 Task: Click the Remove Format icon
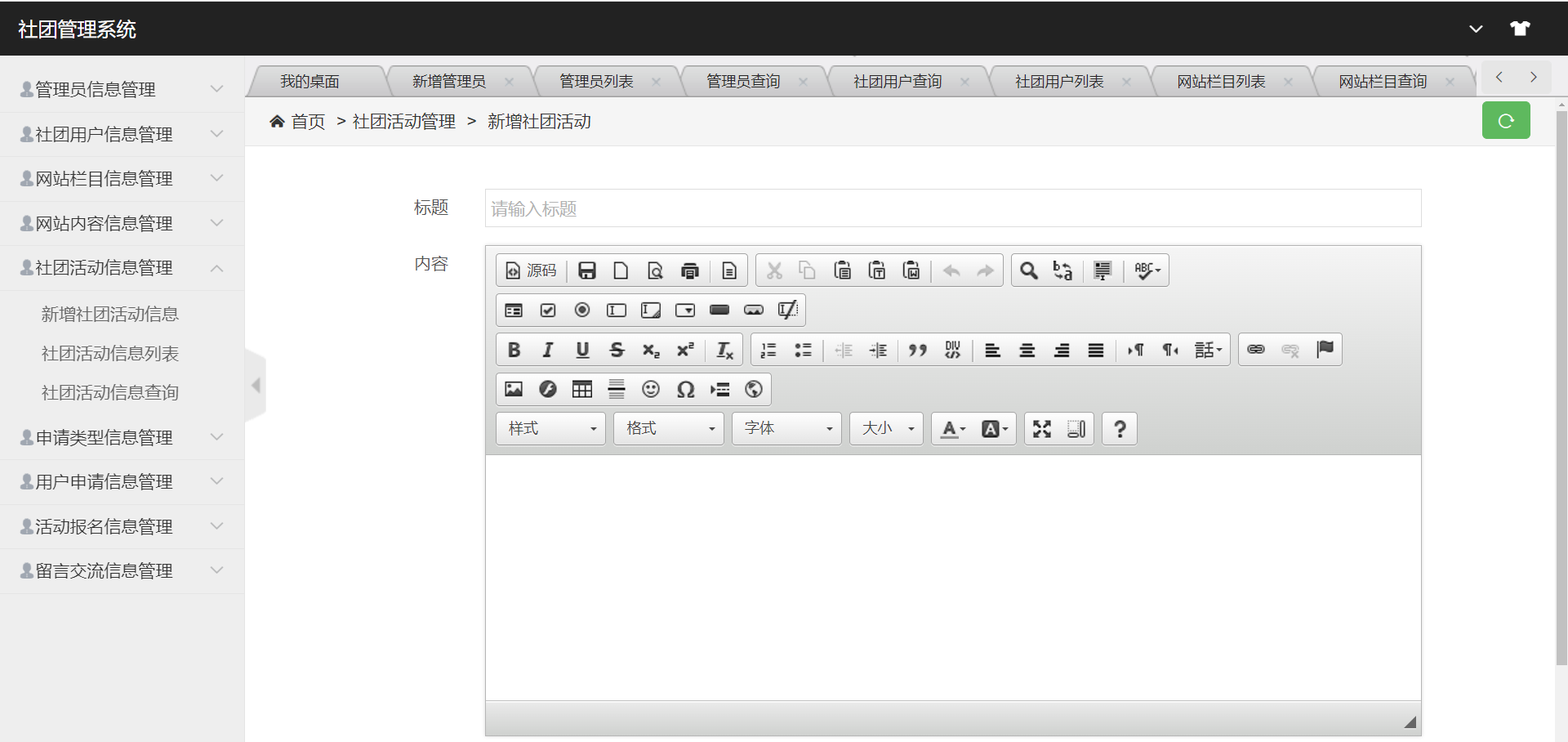pyautogui.click(x=724, y=350)
